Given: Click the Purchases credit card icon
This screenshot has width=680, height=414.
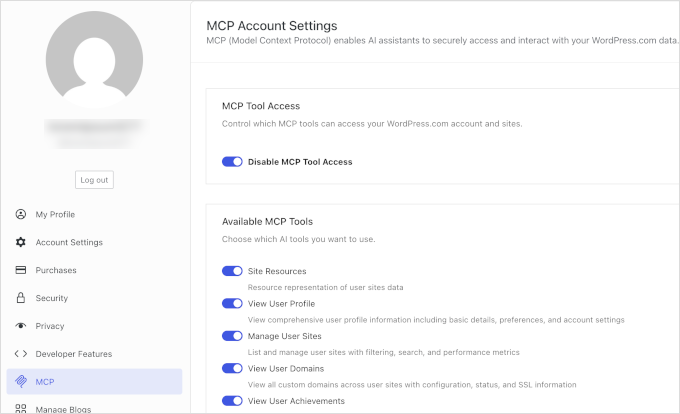Looking at the screenshot, I should point(21,270).
